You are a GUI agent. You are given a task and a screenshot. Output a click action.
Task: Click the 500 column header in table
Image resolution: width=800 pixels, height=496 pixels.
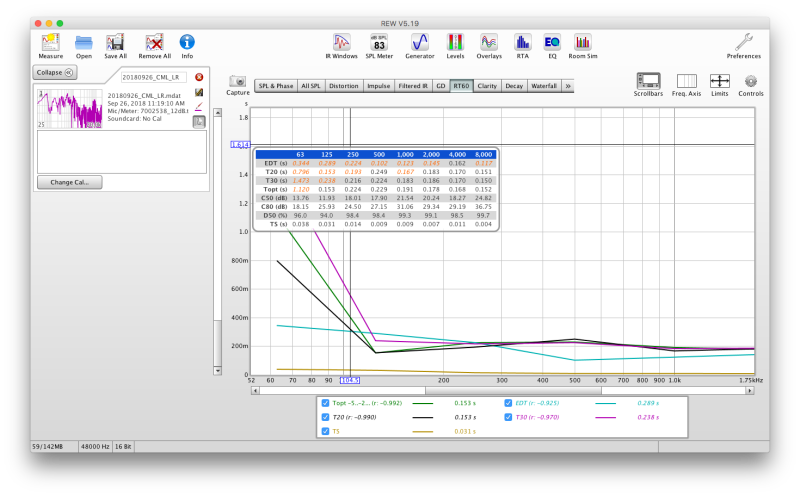pos(379,154)
